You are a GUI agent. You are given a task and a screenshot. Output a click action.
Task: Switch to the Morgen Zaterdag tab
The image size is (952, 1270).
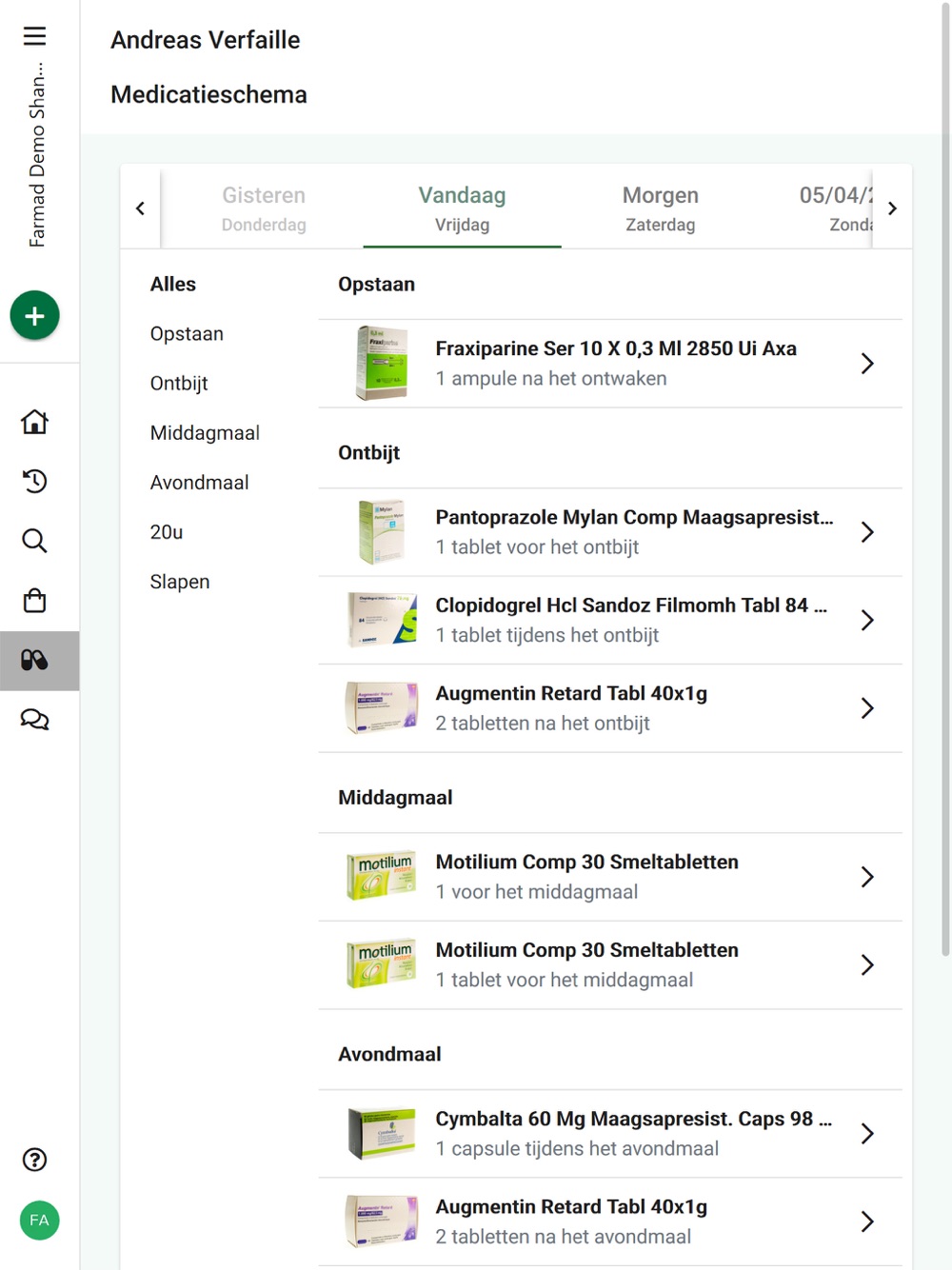[661, 208]
